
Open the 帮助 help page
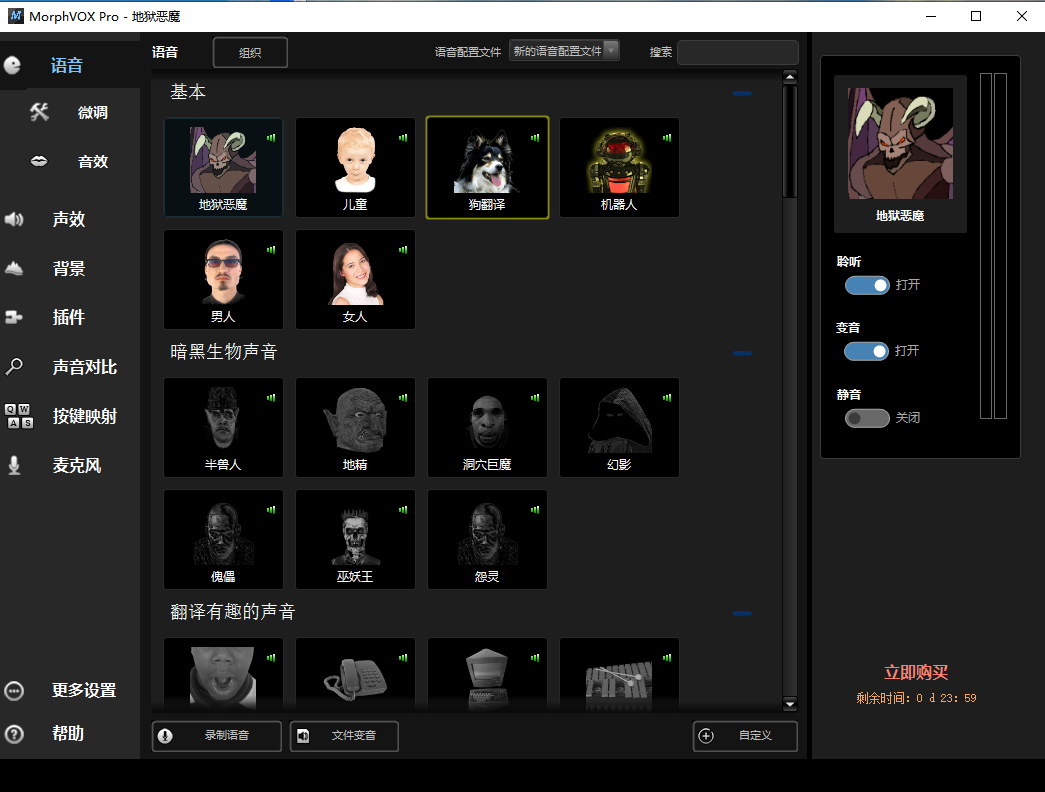[68, 733]
